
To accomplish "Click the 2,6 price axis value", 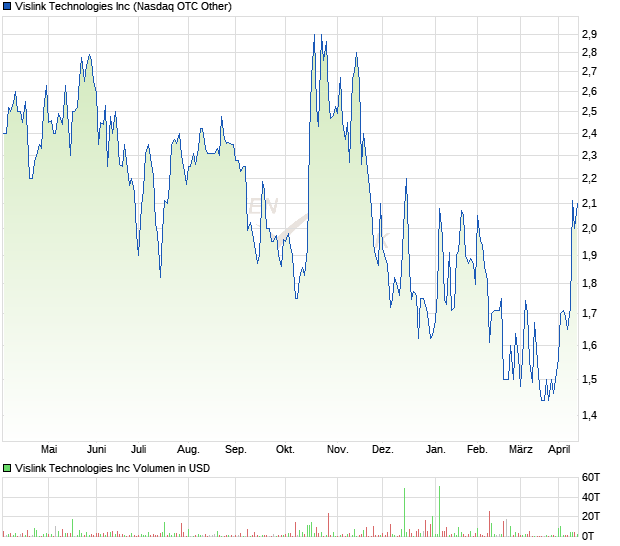I will click(589, 91).
